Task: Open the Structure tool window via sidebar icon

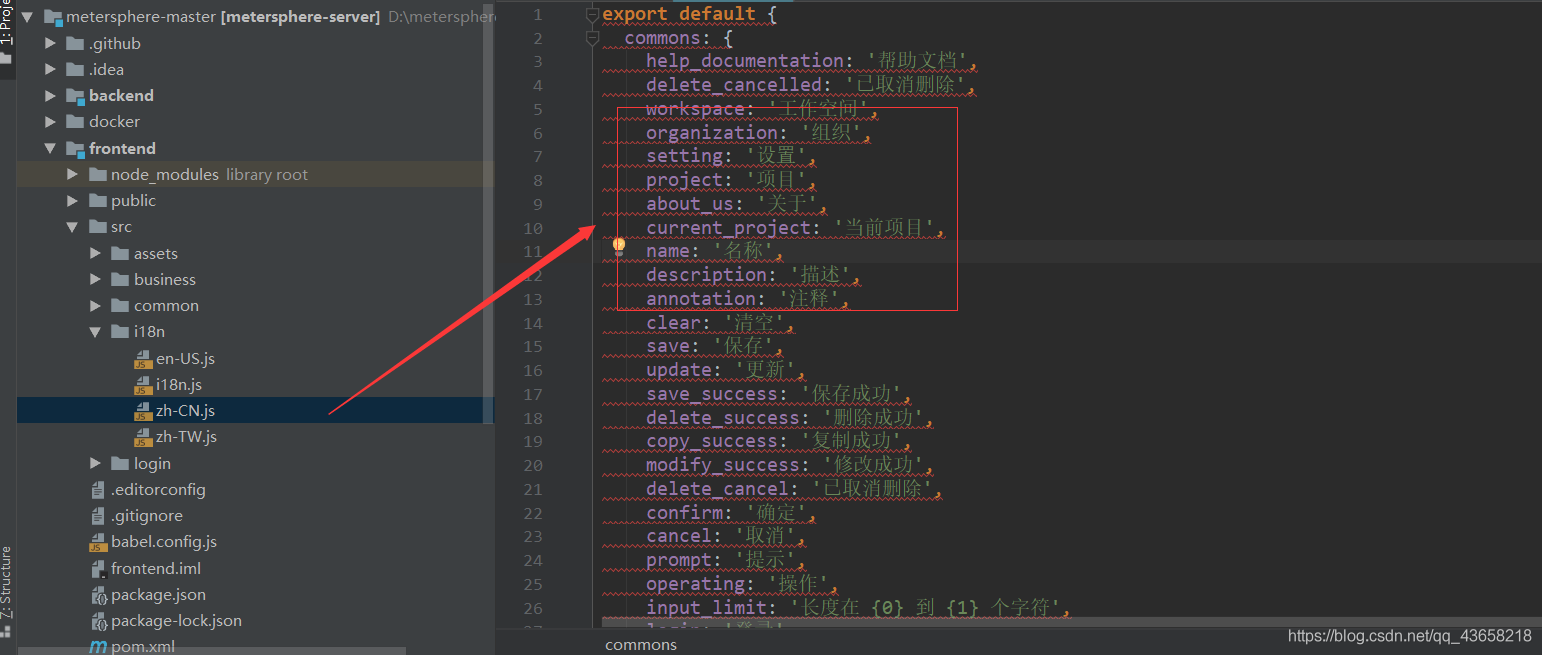Action: tap(8, 580)
